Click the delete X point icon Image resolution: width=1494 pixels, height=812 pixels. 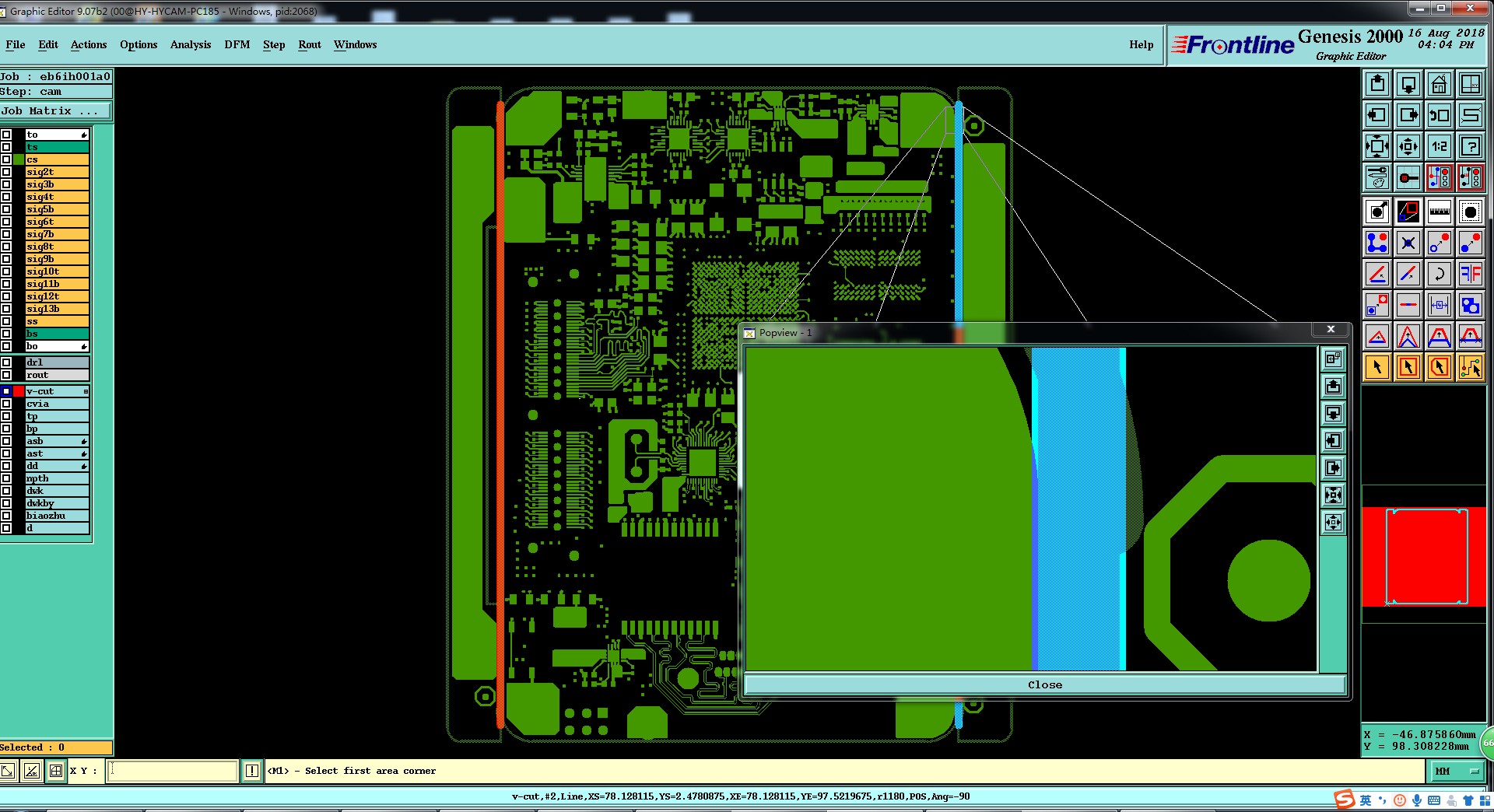click(x=1408, y=243)
